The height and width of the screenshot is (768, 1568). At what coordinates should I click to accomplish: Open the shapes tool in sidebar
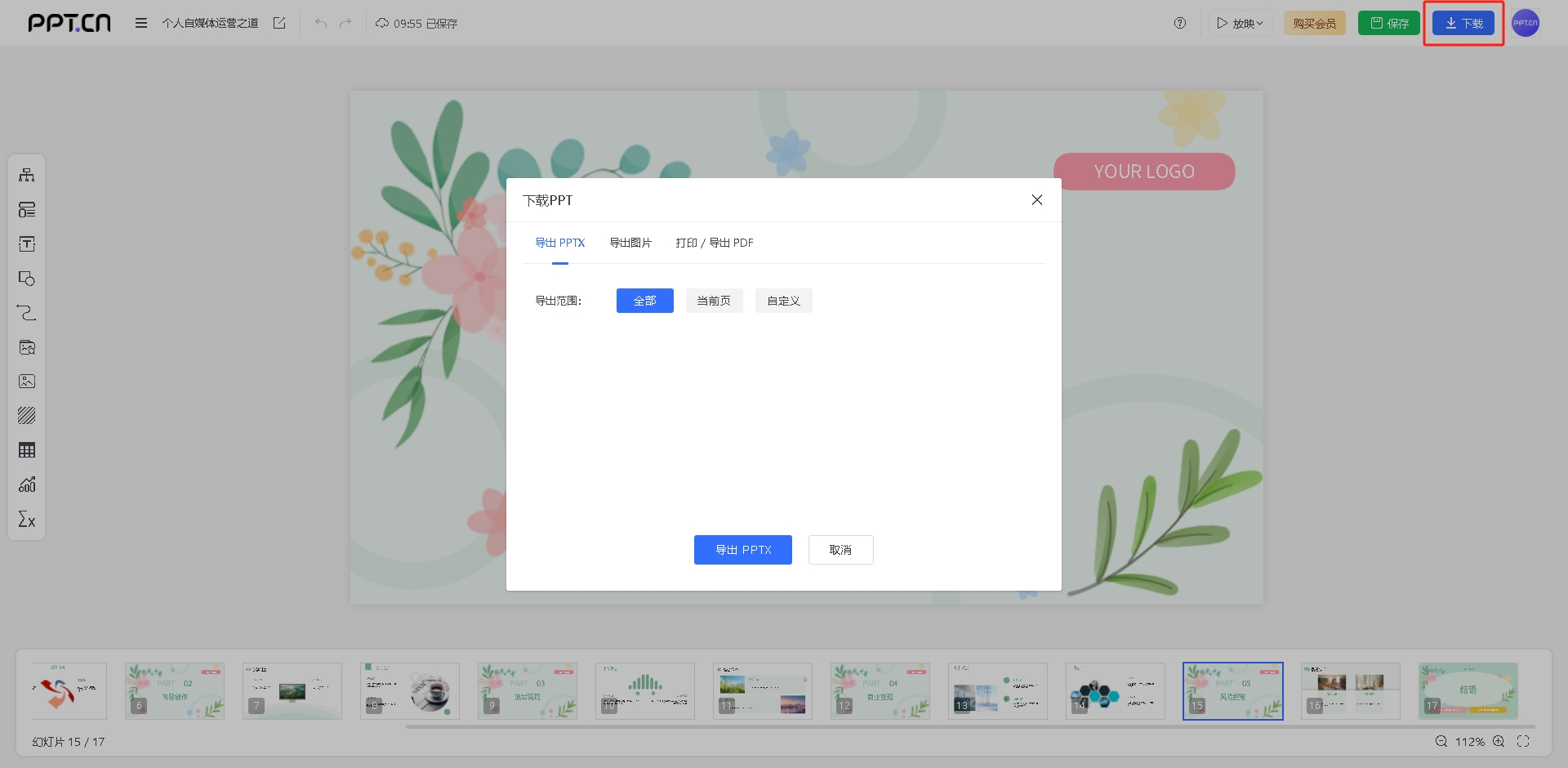click(x=27, y=279)
